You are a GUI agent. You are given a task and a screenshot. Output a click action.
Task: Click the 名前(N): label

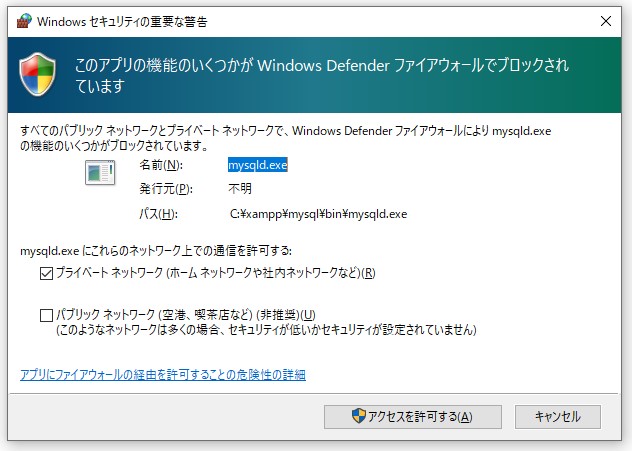tap(162, 165)
